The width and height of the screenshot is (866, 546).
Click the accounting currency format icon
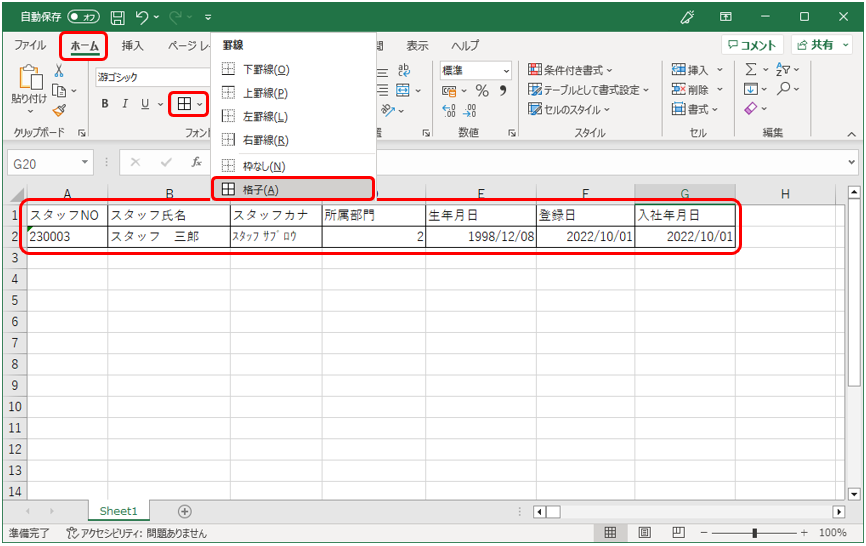tap(449, 91)
